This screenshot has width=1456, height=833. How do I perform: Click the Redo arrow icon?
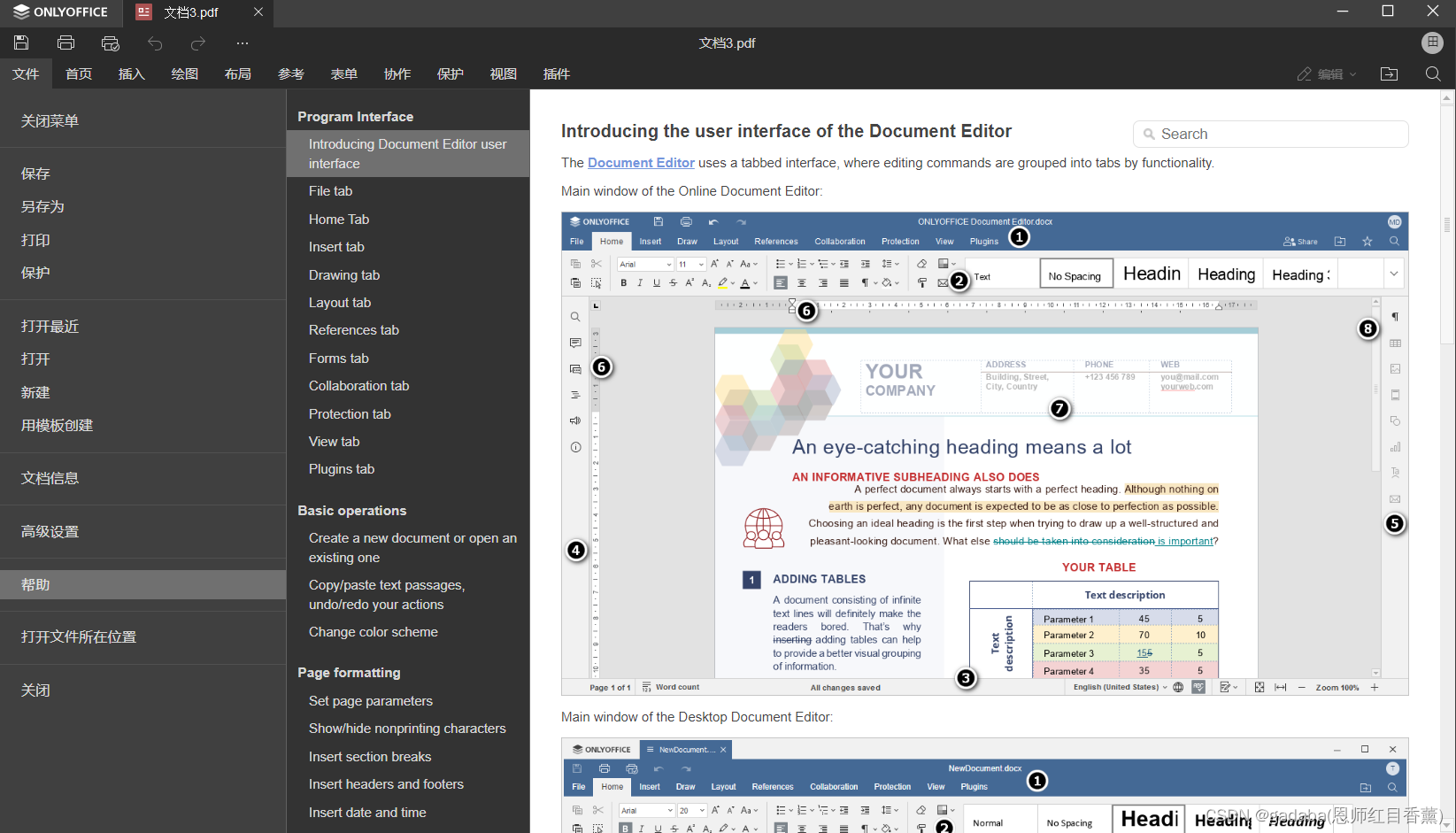click(198, 42)
